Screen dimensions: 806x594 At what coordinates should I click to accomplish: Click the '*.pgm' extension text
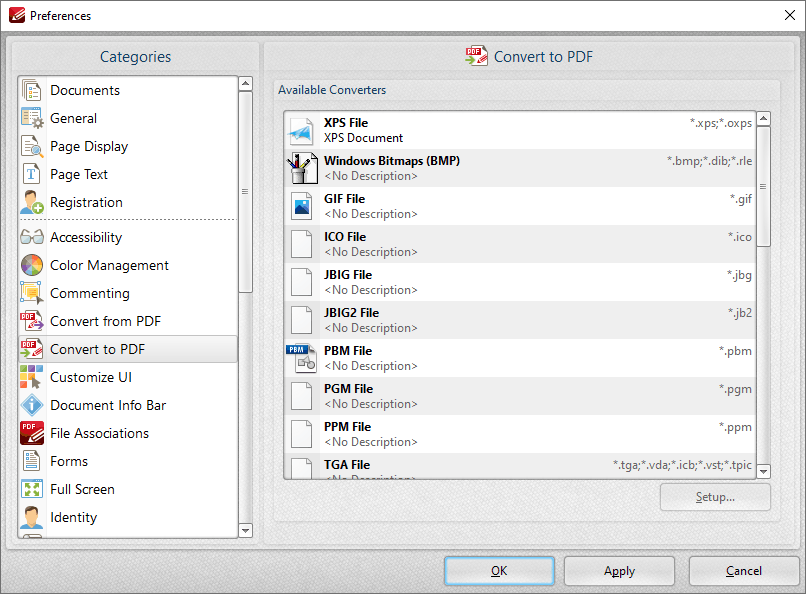coord(735,389)
